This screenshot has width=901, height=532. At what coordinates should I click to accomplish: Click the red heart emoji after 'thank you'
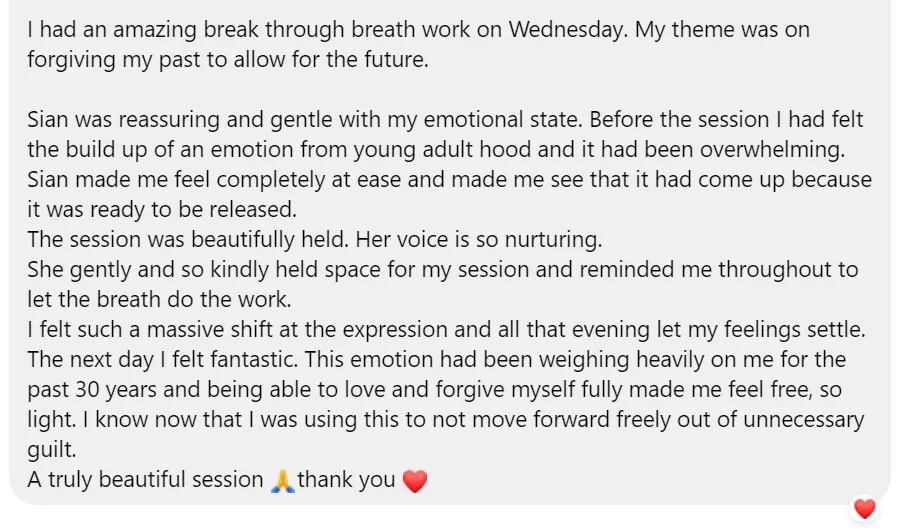click(x=415, y=481)
